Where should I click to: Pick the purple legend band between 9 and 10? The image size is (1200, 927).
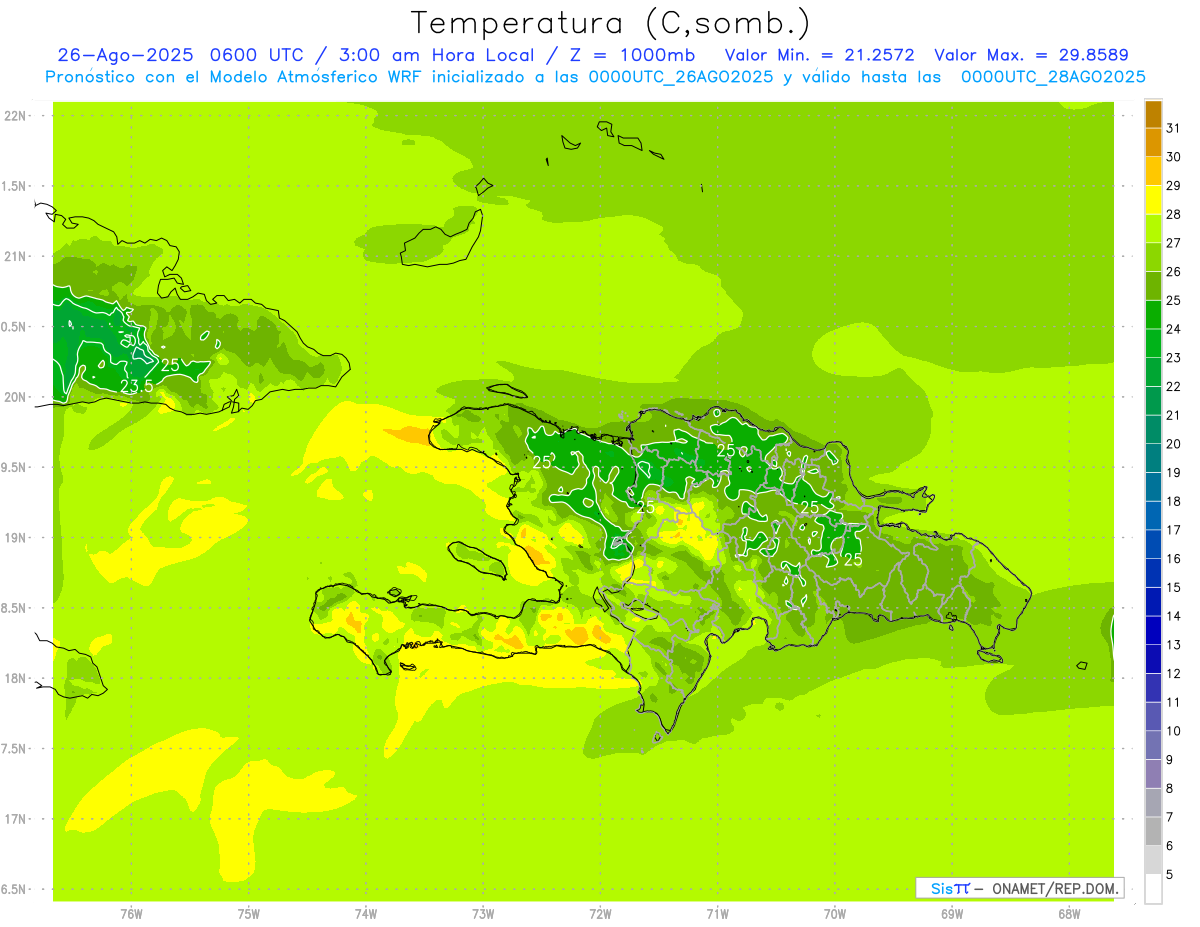(1153, 745)
